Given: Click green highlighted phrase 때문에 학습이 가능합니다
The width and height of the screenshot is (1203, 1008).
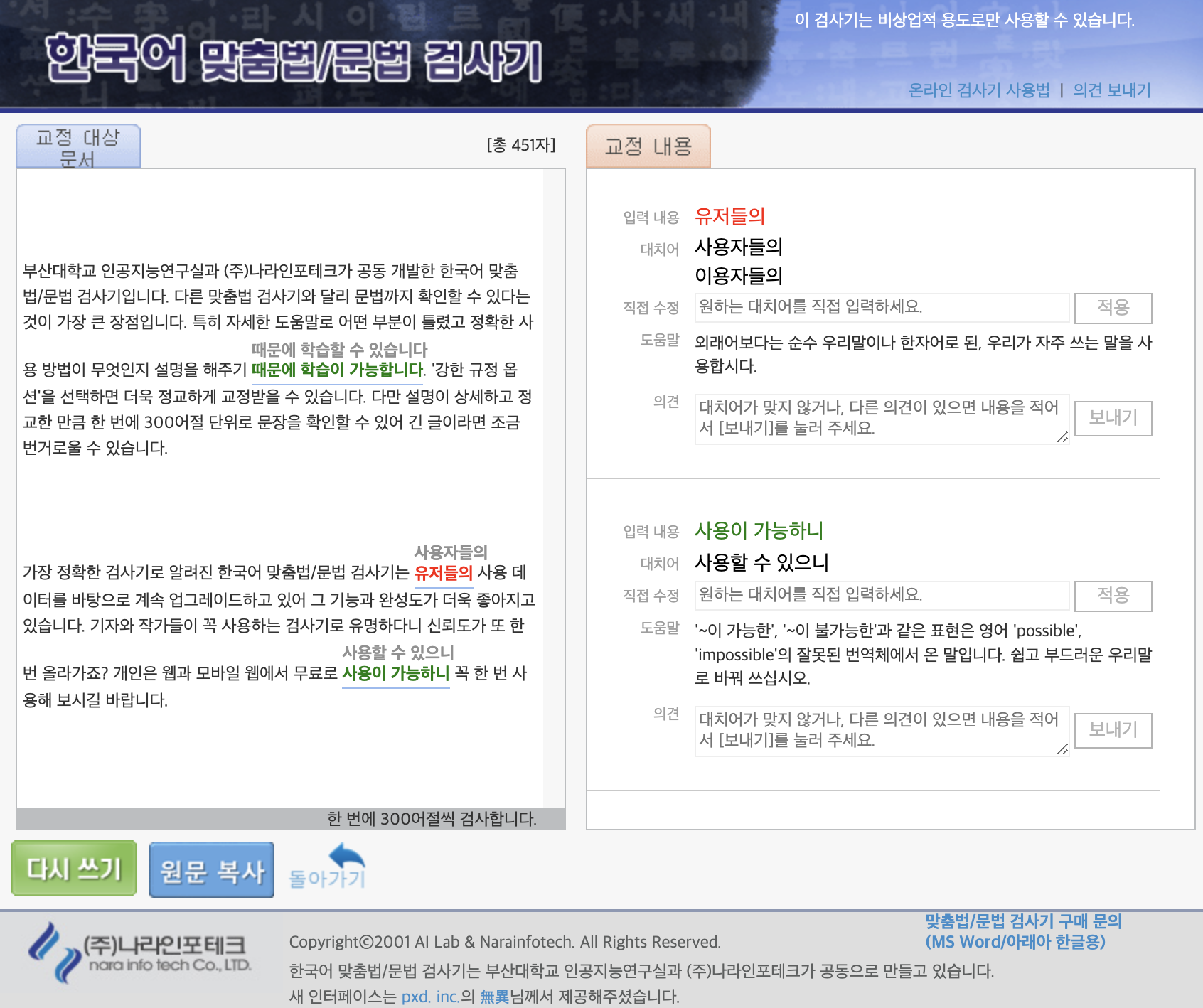Looking at the screenshot, I should (x=338, y=370).
